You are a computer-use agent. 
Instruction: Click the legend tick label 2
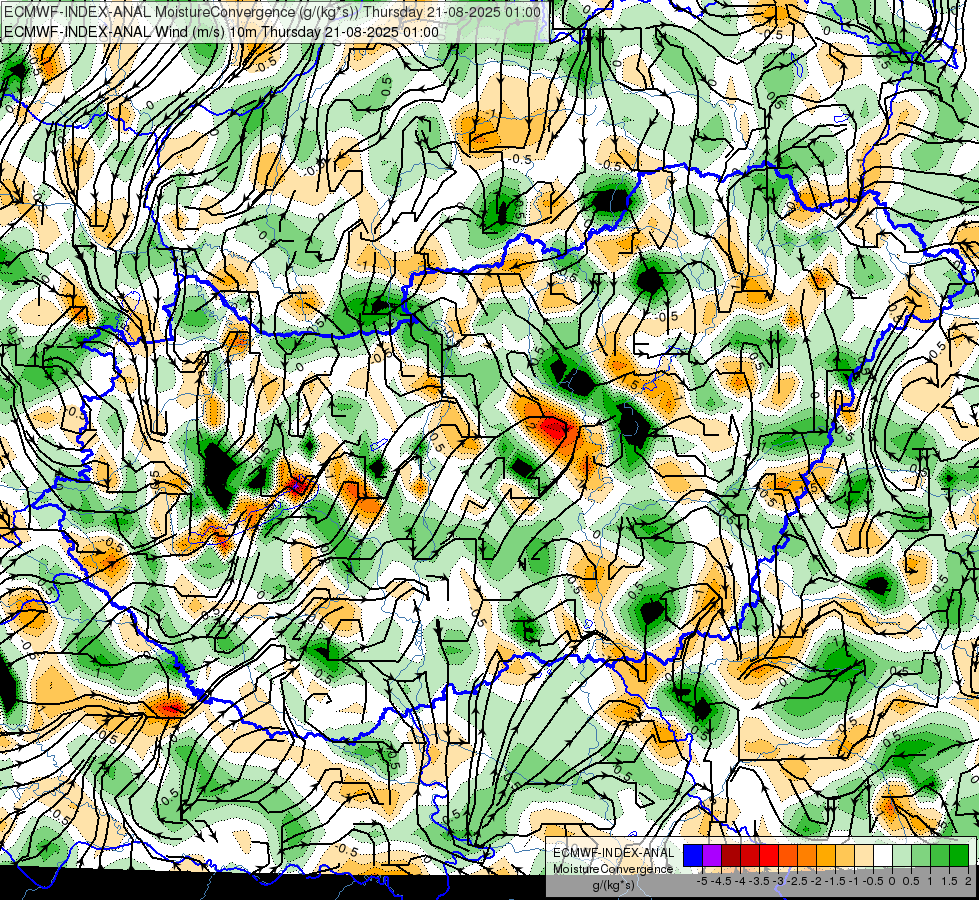968,881
